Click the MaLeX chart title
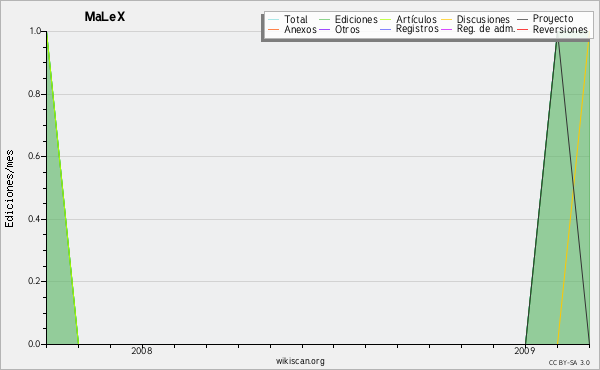 [x=105, y=17]
